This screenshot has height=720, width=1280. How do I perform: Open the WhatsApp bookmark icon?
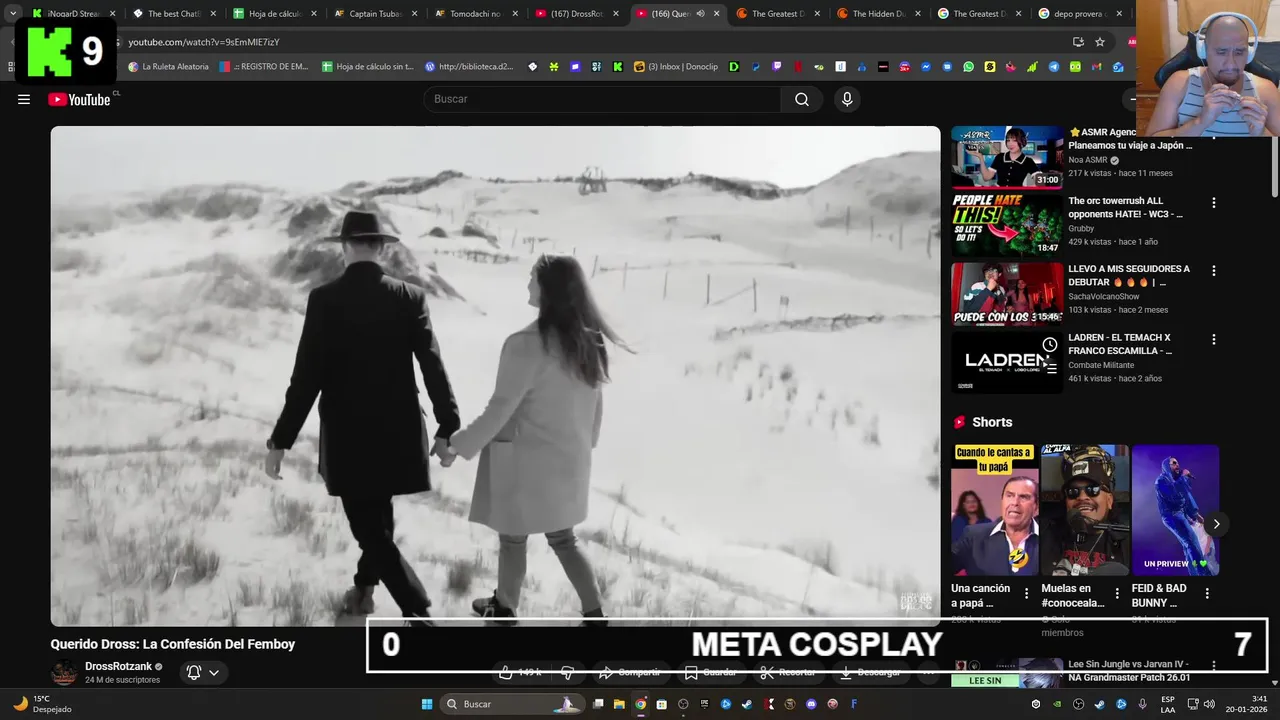click(x=968, y=67)
